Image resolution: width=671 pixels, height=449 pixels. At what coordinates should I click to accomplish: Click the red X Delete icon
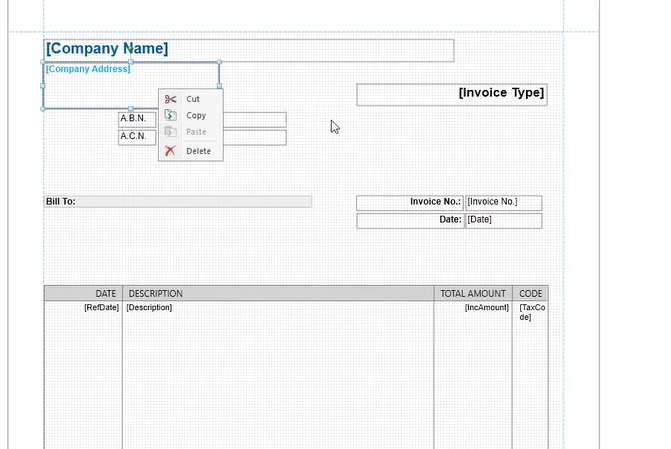click(170, 151)
